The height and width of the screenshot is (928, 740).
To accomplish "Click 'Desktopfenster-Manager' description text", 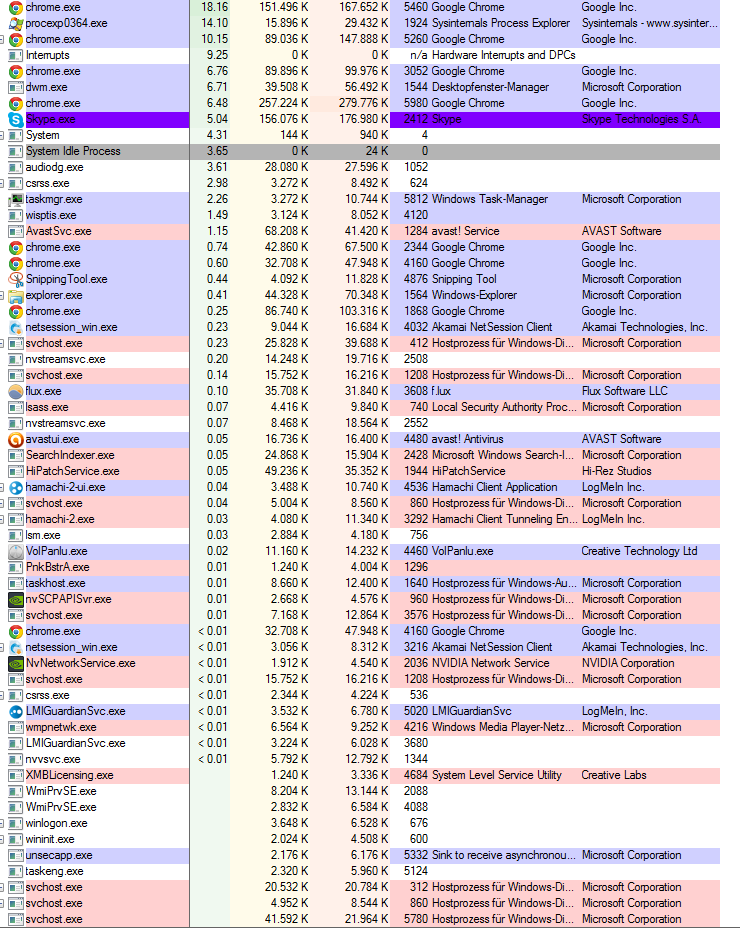I will click(x=490, y=87).
